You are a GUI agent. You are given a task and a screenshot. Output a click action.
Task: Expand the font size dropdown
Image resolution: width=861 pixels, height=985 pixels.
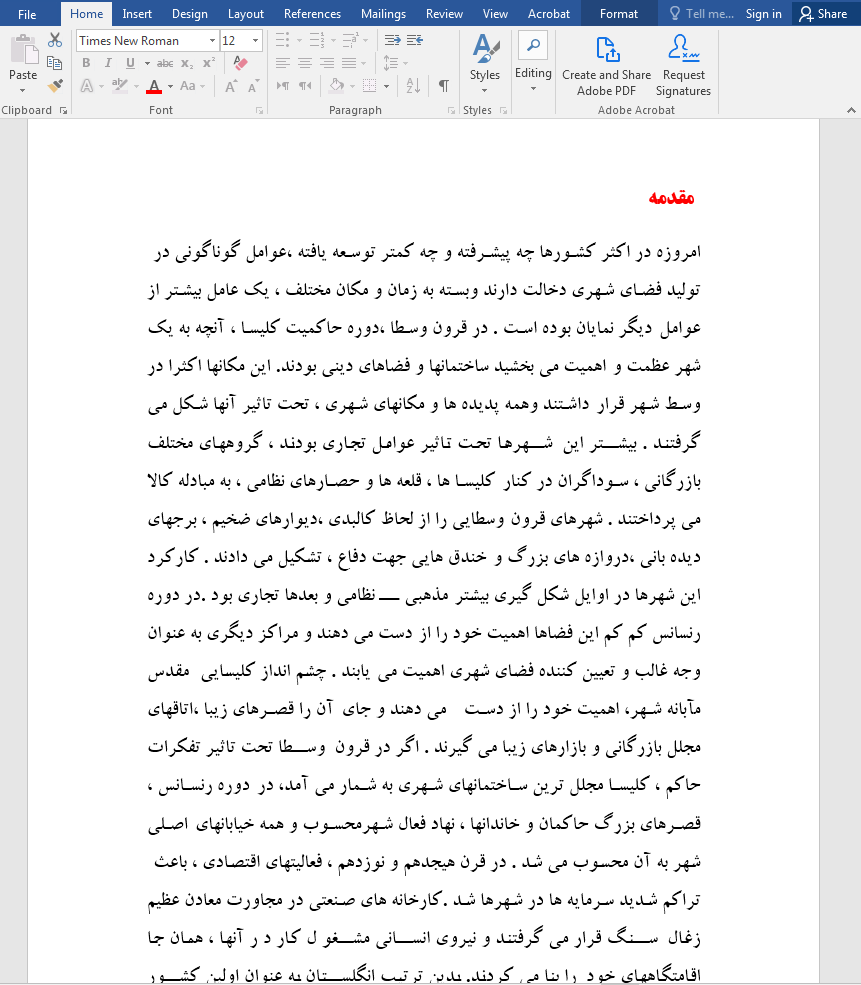point(256,41)
